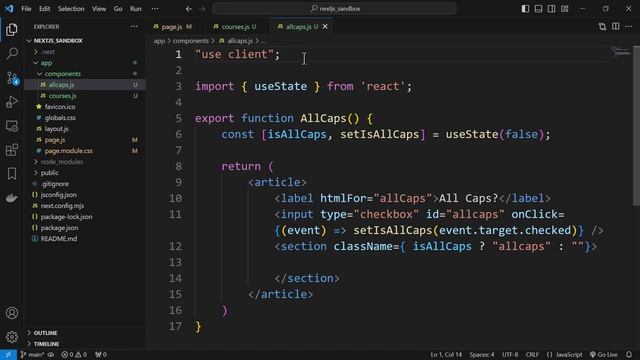Open the Bookmarks view icon
Viewport: 640px width, 360px height.
pos(12,174)
